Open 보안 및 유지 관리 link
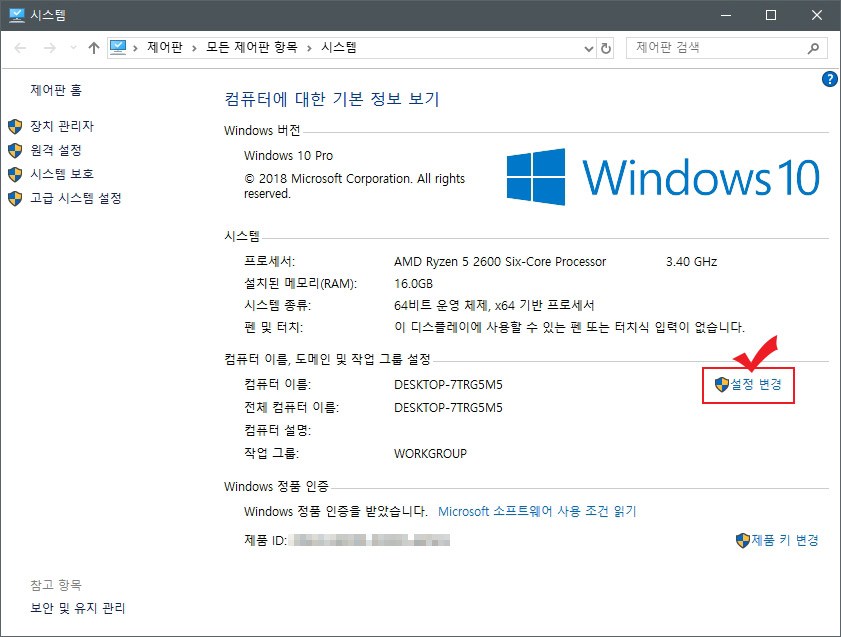 (78, 608)
